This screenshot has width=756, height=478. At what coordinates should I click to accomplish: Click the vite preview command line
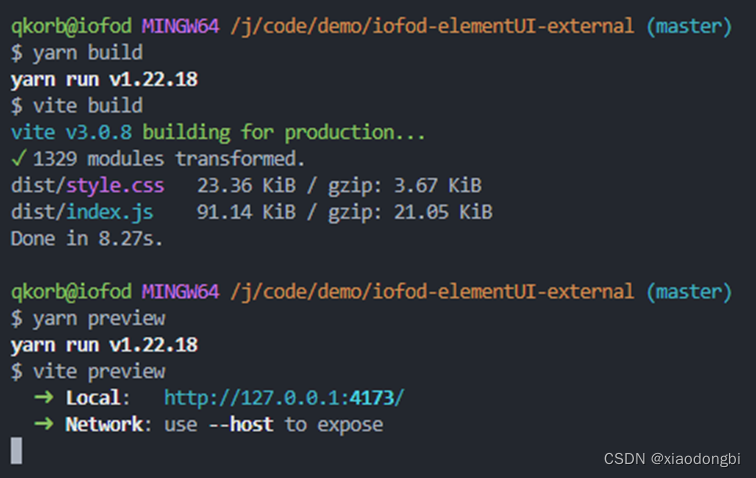point(88,371)
